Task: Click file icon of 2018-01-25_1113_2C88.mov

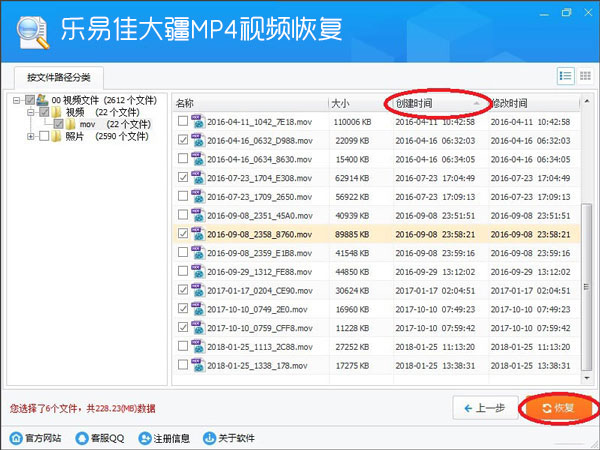Action: coord(198,346)
